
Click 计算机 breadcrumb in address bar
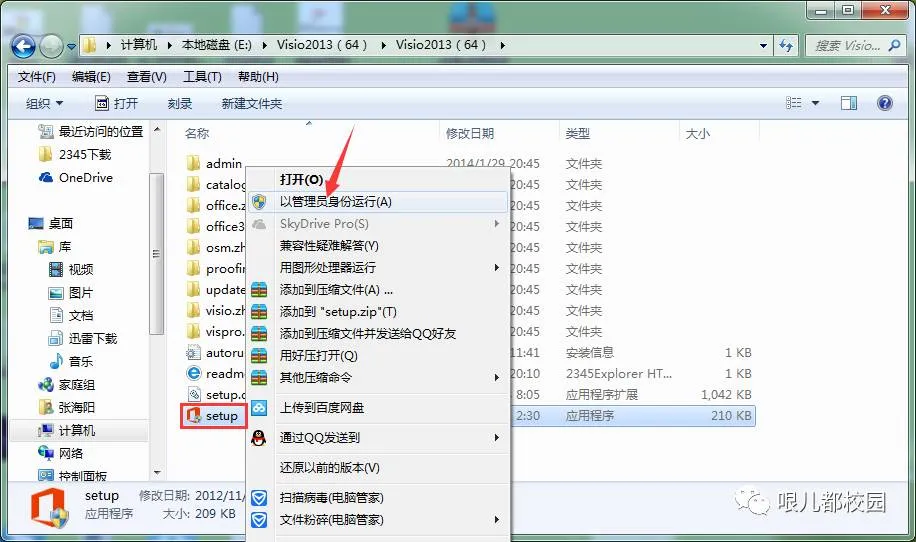click(139, 45)
